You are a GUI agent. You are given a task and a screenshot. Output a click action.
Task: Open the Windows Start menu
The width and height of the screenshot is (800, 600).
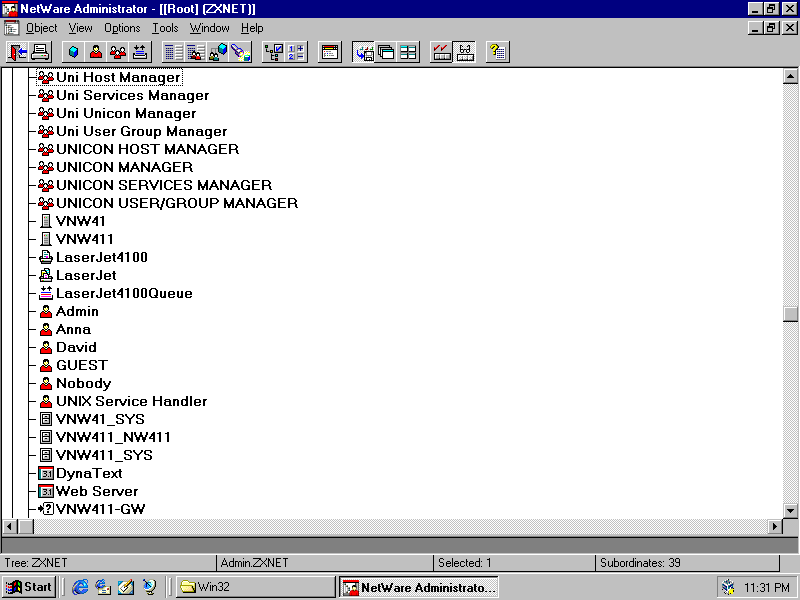pyautogui.click(x=29, y=587)
